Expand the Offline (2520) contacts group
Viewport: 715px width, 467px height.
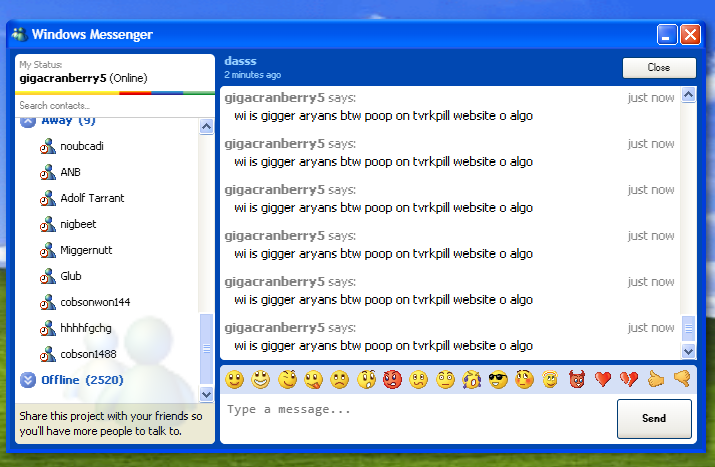point(28,380)
